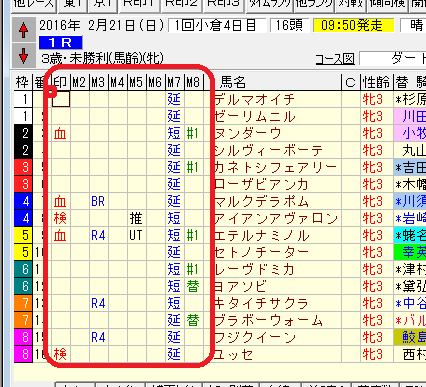426x387 pixels.
Task: Click the green 替 mark in the ヨアソビ row
Action: tap(193, 286)
